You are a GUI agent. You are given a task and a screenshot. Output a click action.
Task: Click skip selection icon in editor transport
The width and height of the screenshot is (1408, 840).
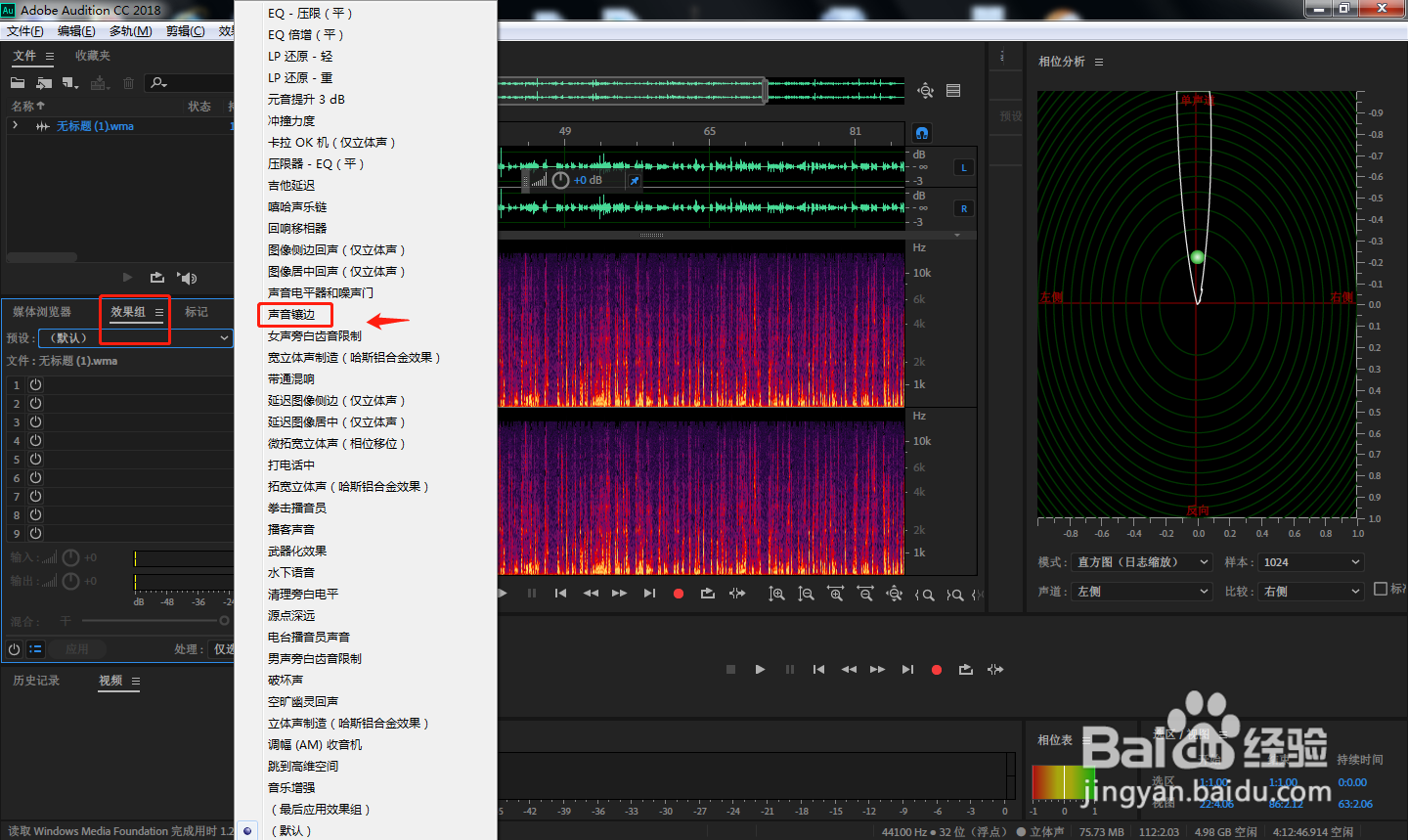point(737,594)
